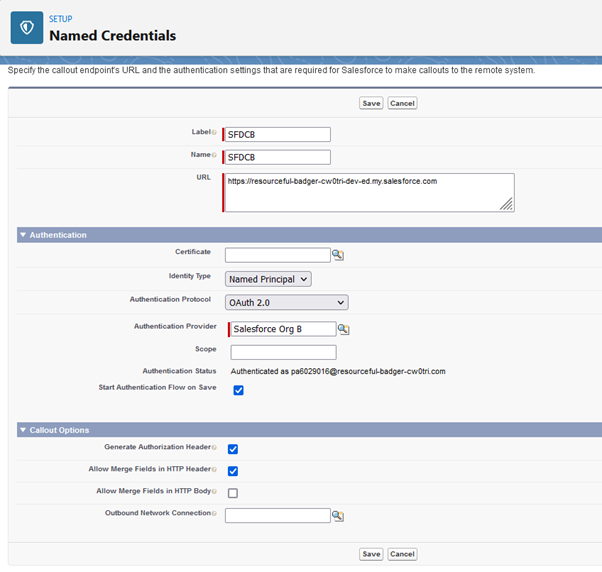602x572 pixels.
Task: Enable Allow Merge Fields in HTTP Body
Action: point(233,493)
